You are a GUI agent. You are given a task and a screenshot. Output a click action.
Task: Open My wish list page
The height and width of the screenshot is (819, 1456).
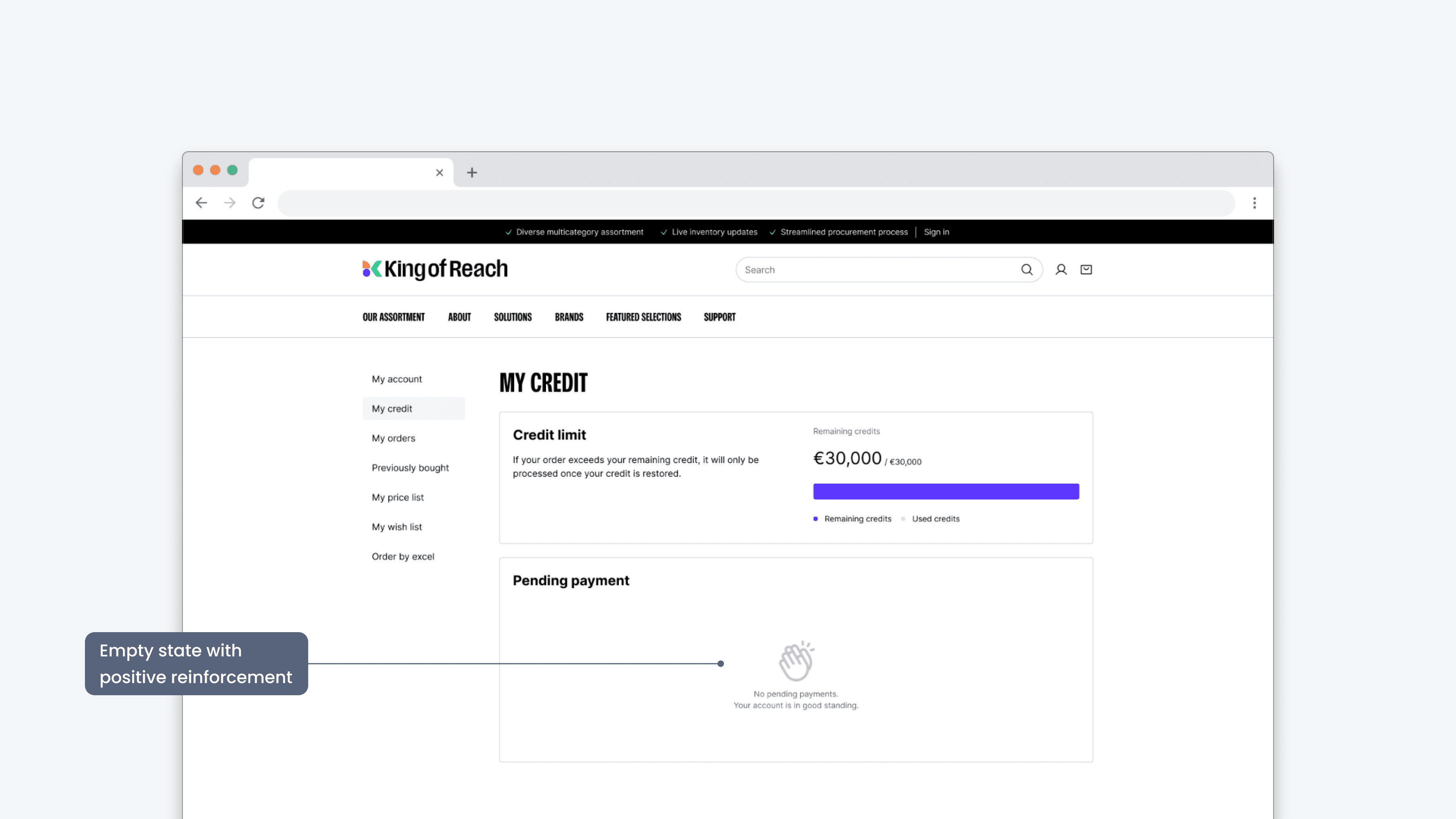tap(397, 527)
